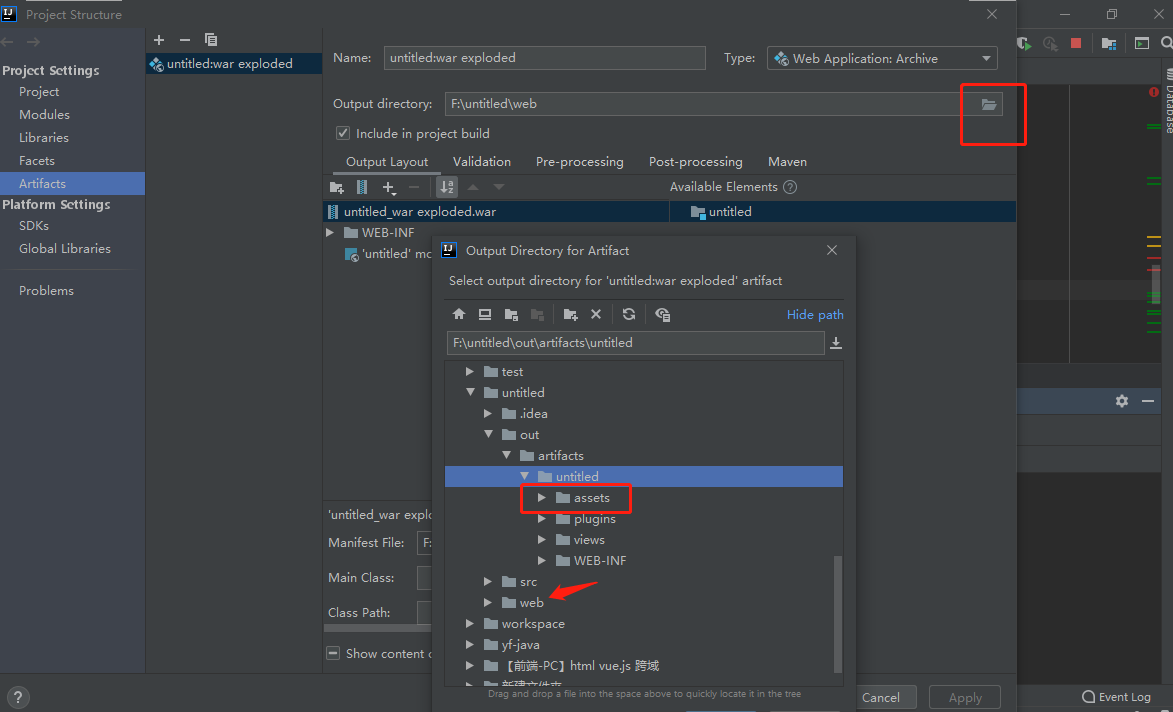The image size is (1173, 712).
Task: Delete selected folder with X icon
Action: tap(595, 314)
